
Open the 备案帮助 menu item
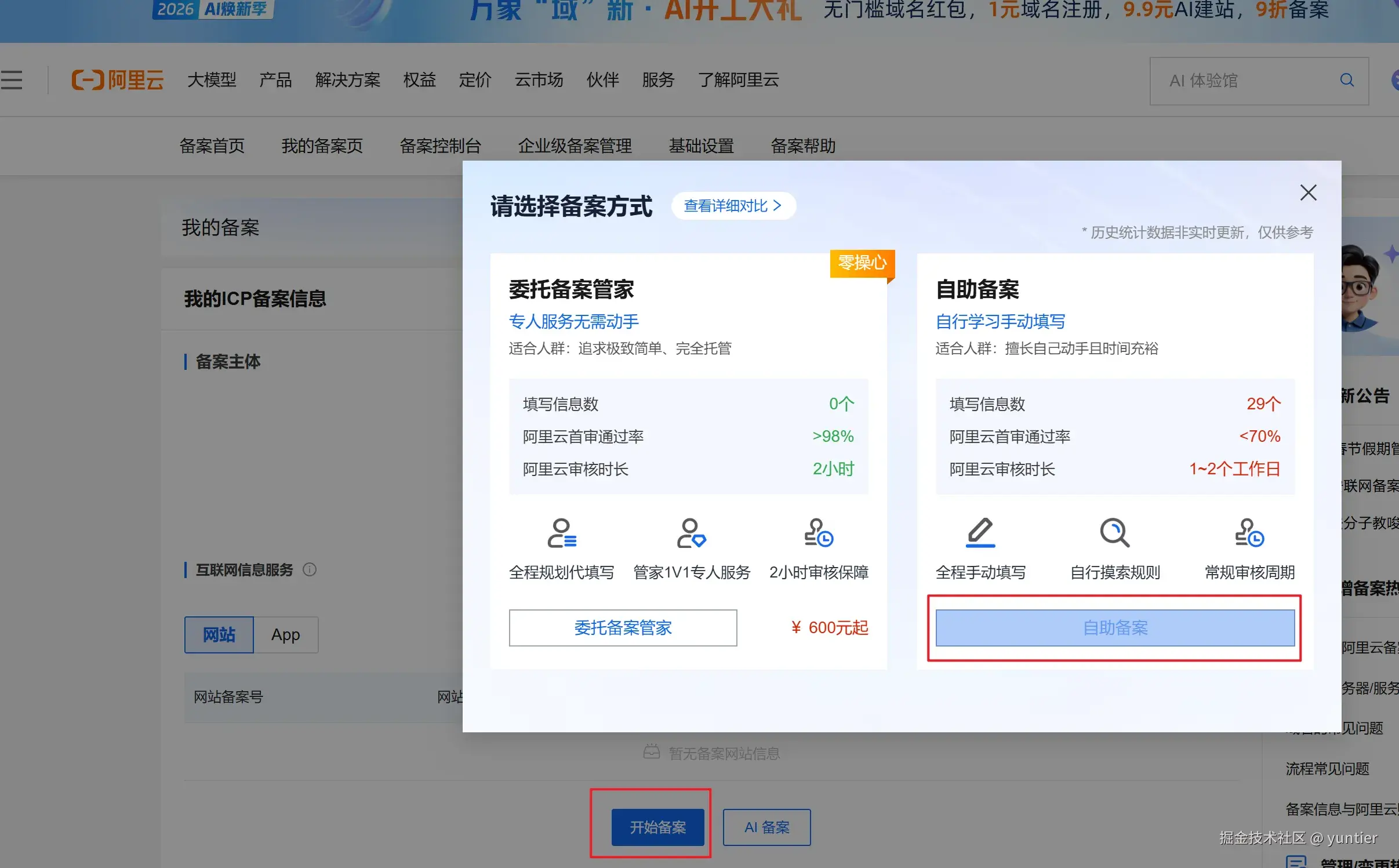(804, 146)
